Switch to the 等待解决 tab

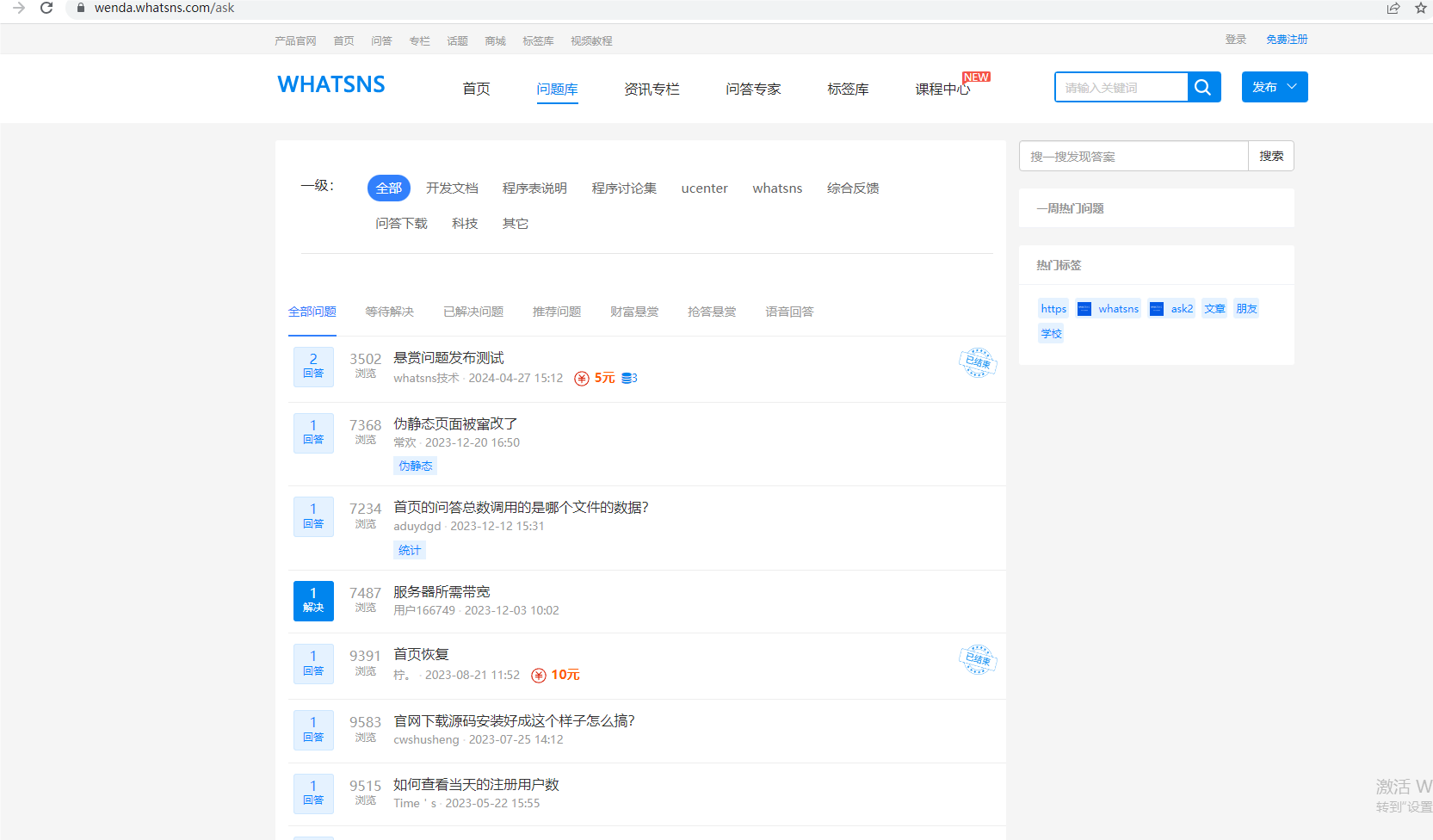[x=389, y=312]
